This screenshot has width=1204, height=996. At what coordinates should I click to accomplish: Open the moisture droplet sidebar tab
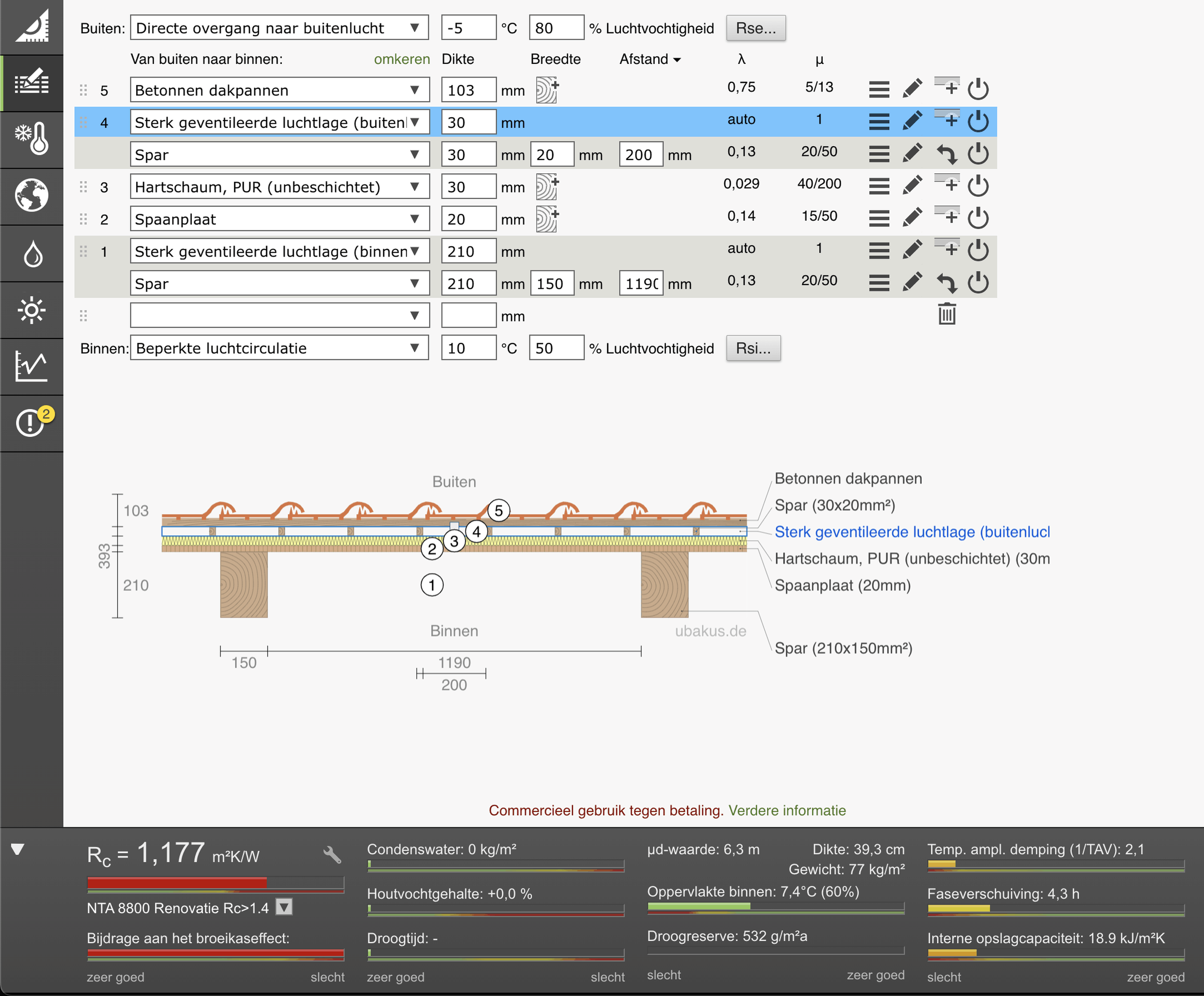click(32, 253)
